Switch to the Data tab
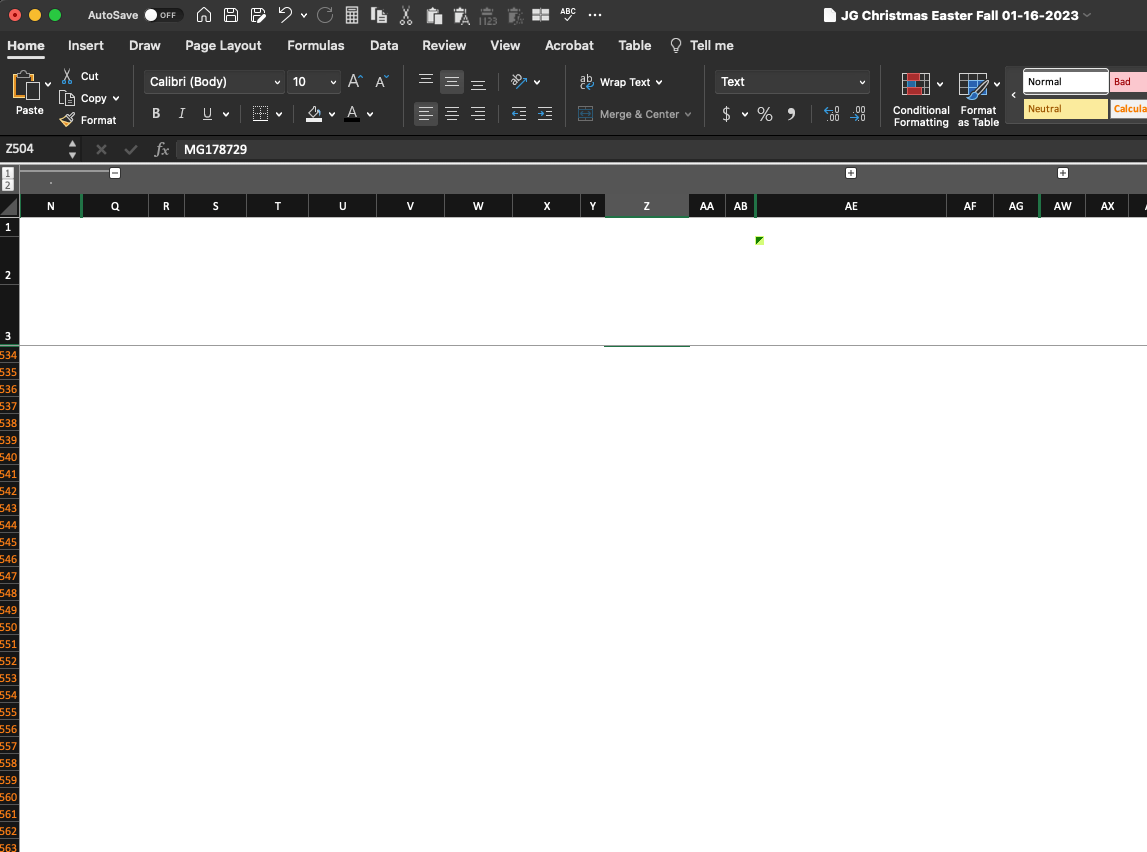Viewport: 1147px width, 852px height. [x=384, y=45]
